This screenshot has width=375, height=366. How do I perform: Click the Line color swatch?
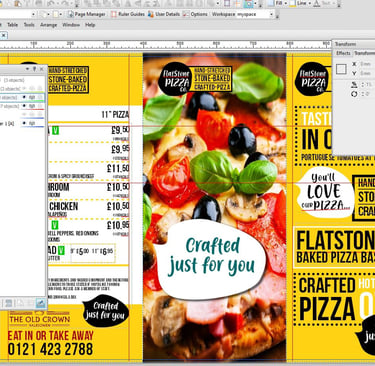coord(292,3)
